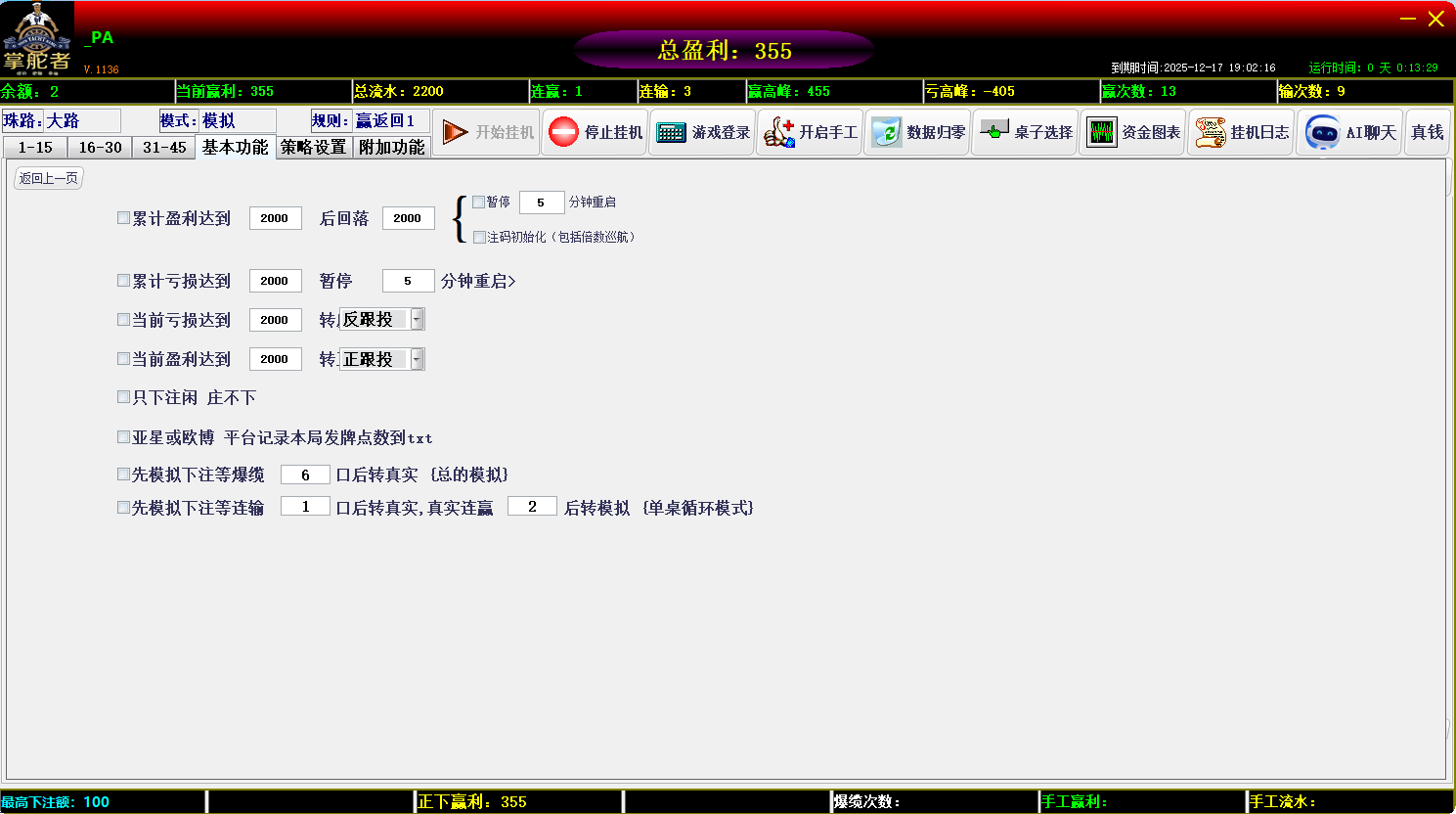
Task: Click the 返回上一页 button
Action: click(x=48, y=178)
